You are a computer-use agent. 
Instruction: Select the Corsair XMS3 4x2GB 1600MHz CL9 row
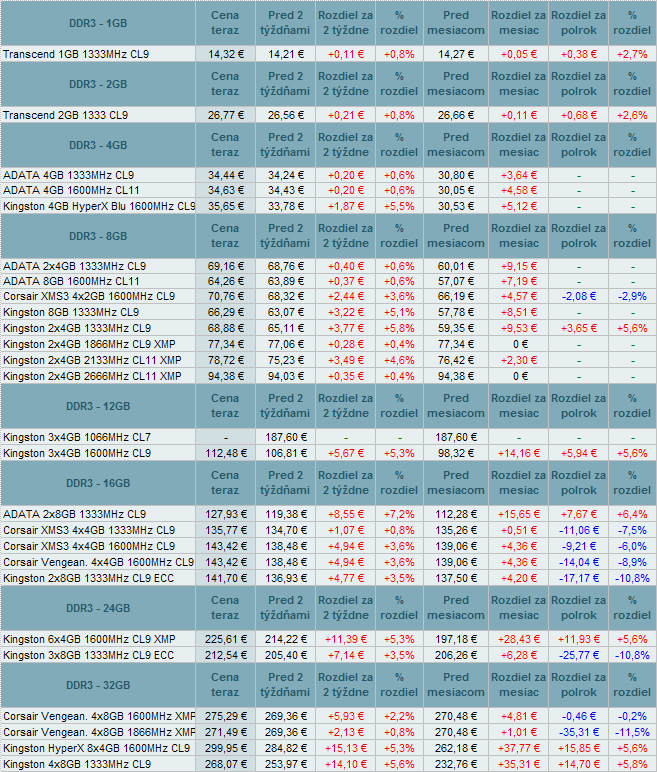[328, 296]
